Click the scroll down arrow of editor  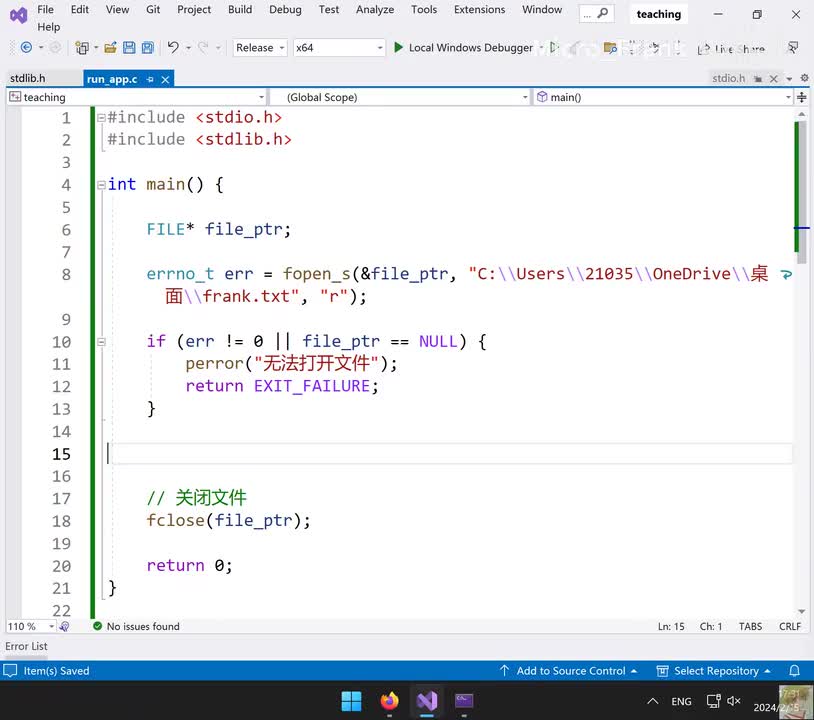point(802,612)
